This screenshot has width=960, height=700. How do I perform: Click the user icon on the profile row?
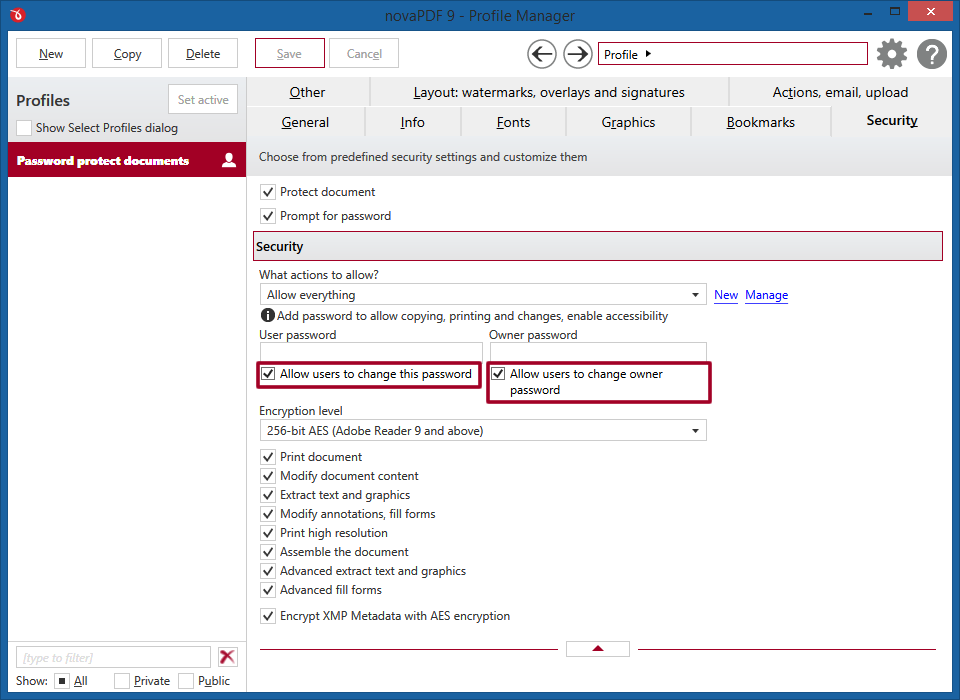pos(229,160)
